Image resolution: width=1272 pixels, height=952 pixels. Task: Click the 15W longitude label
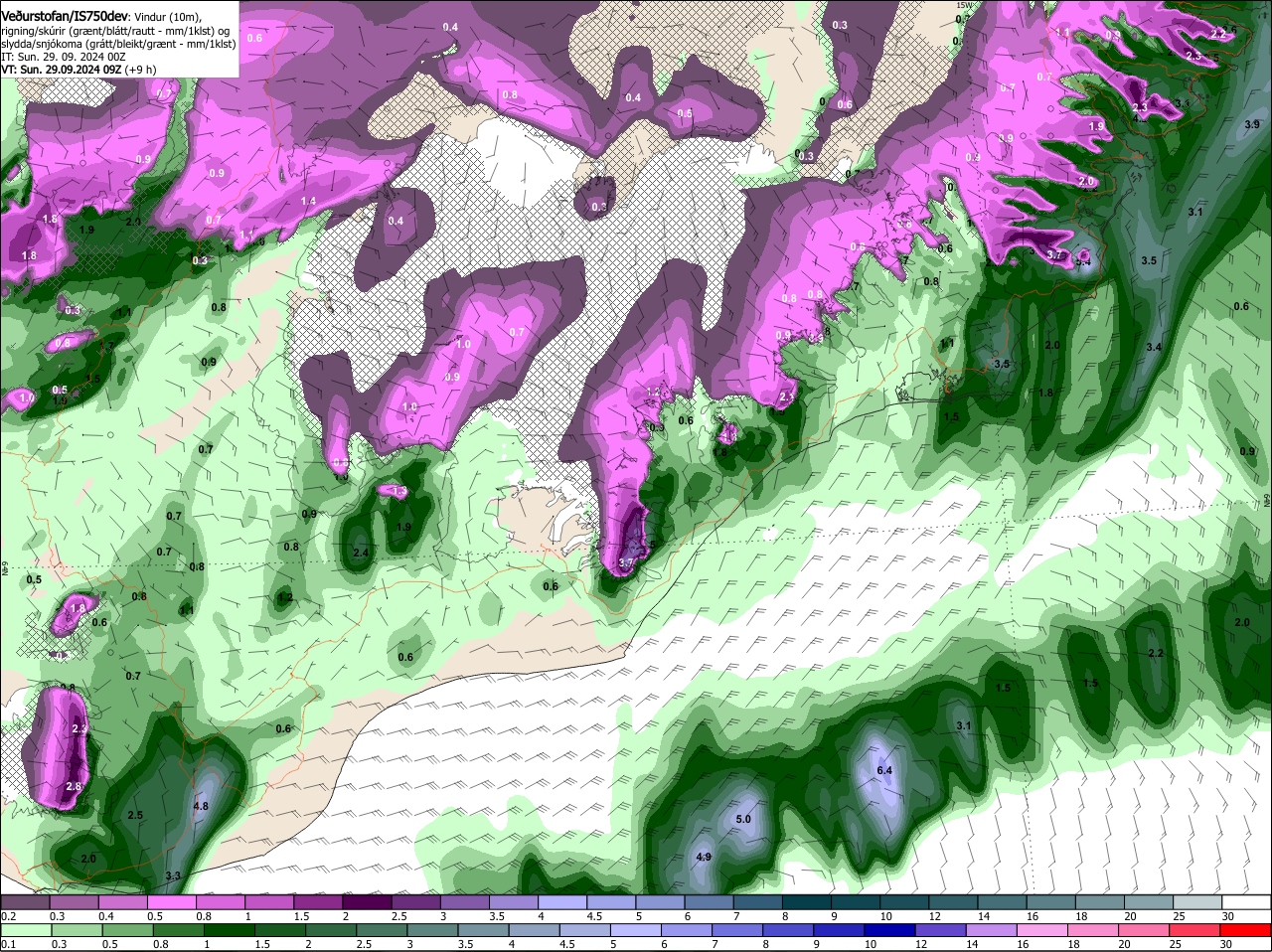pos(962,5)
